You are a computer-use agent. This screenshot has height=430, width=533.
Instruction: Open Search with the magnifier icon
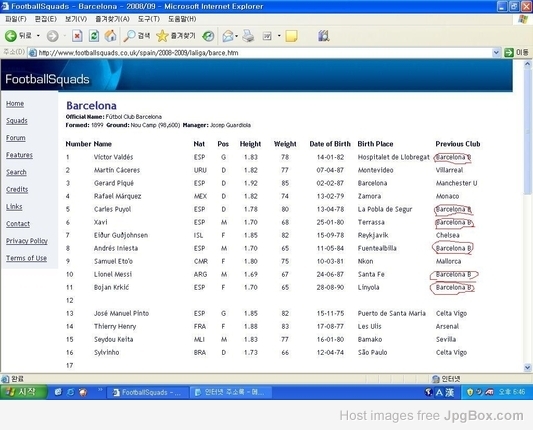137,36
